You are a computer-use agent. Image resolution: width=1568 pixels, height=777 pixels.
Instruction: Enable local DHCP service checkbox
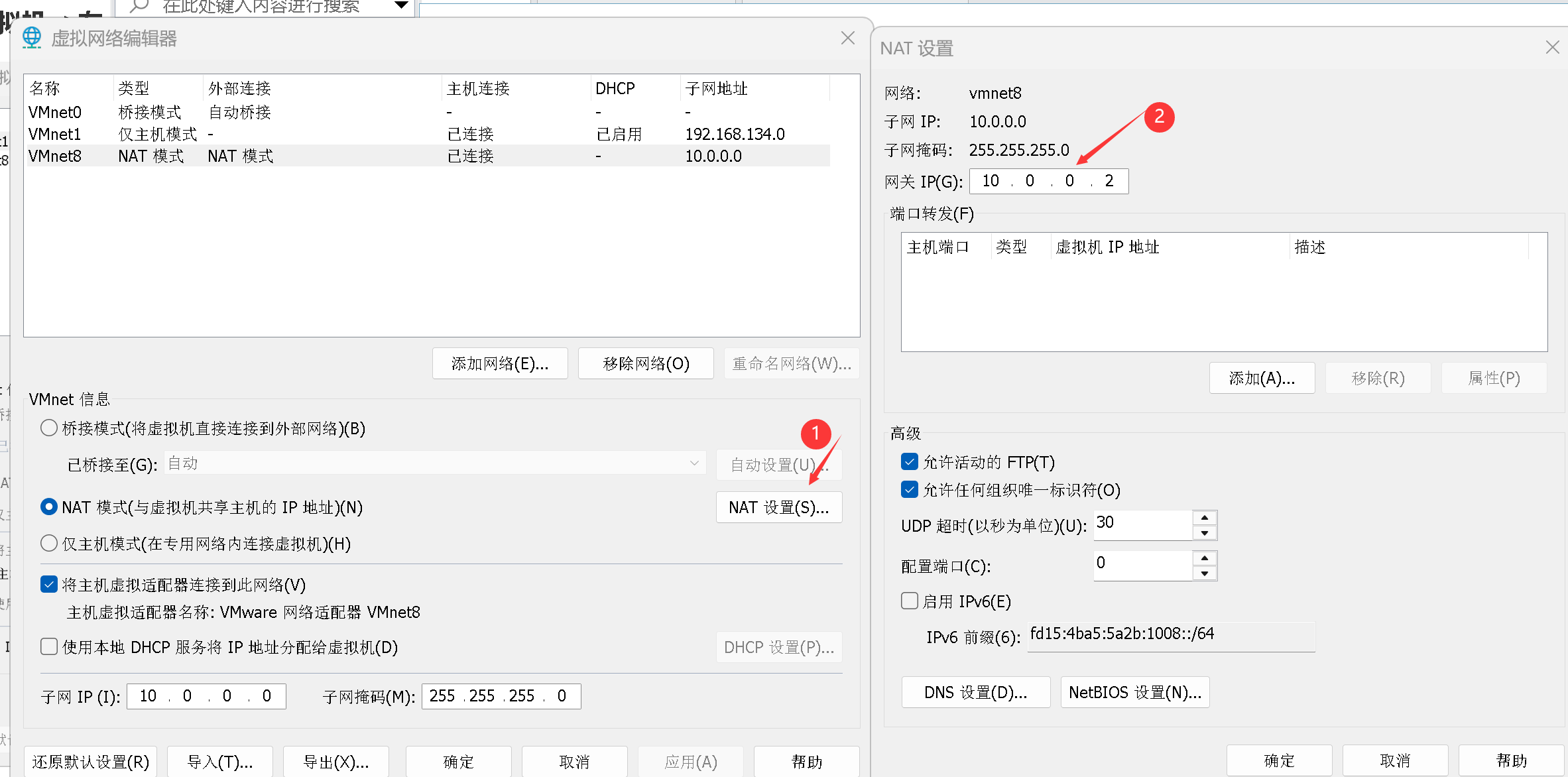point(49,647)
